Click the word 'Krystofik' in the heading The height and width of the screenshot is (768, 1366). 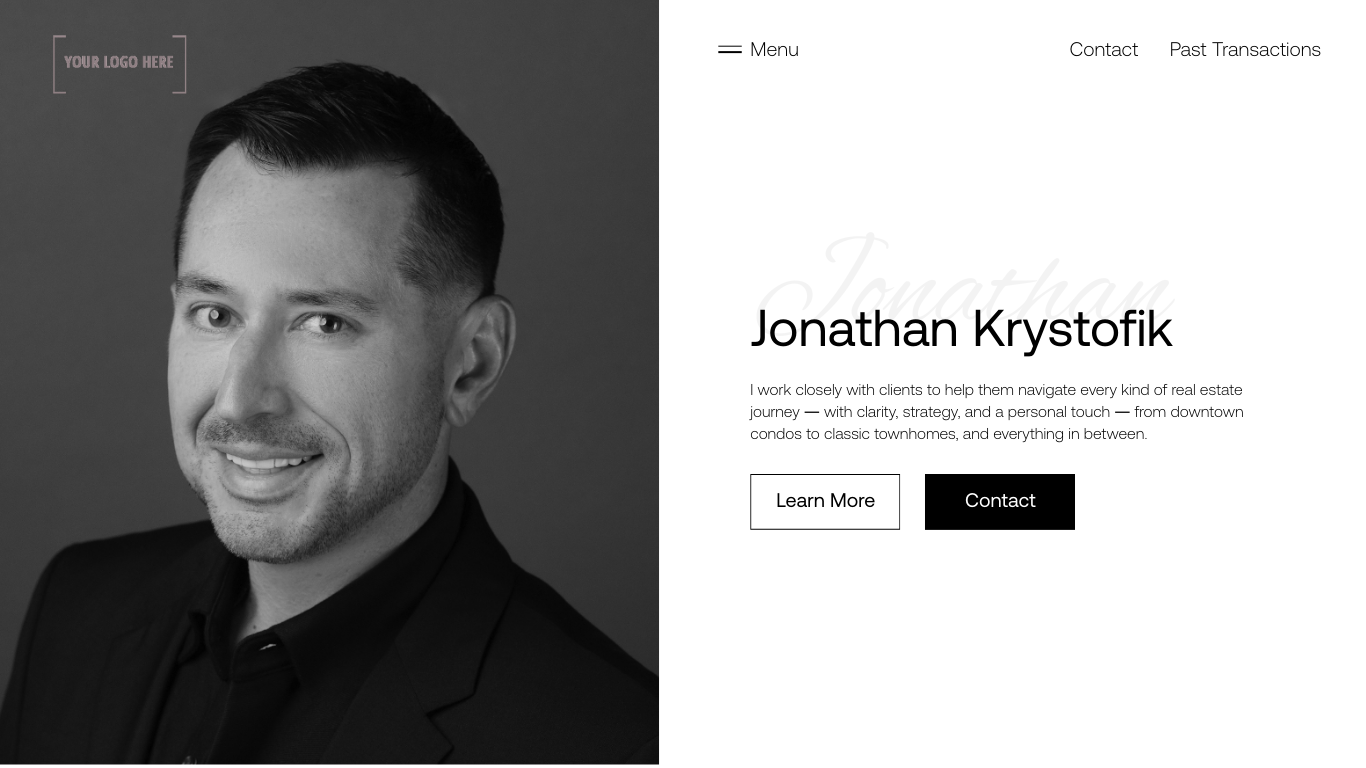pyautogui.click(x=1072, y=329)
